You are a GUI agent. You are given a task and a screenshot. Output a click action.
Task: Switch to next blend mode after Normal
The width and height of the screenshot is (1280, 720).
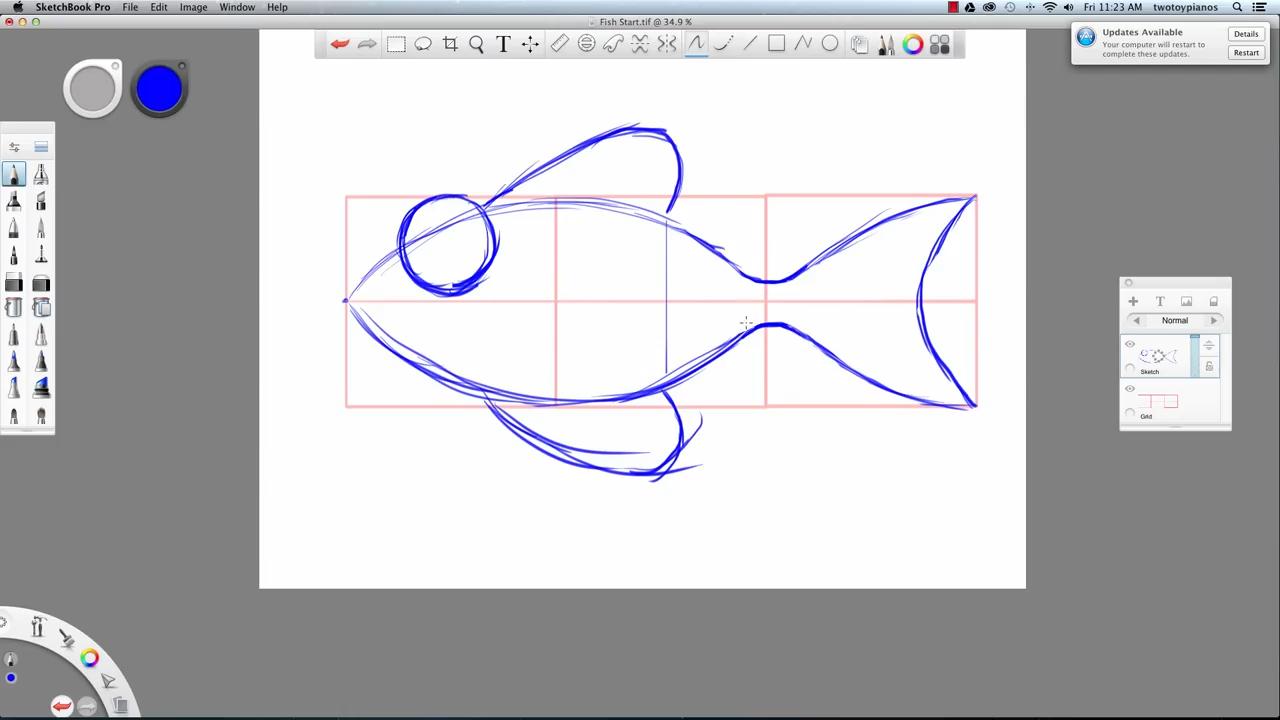[1214, 321]
